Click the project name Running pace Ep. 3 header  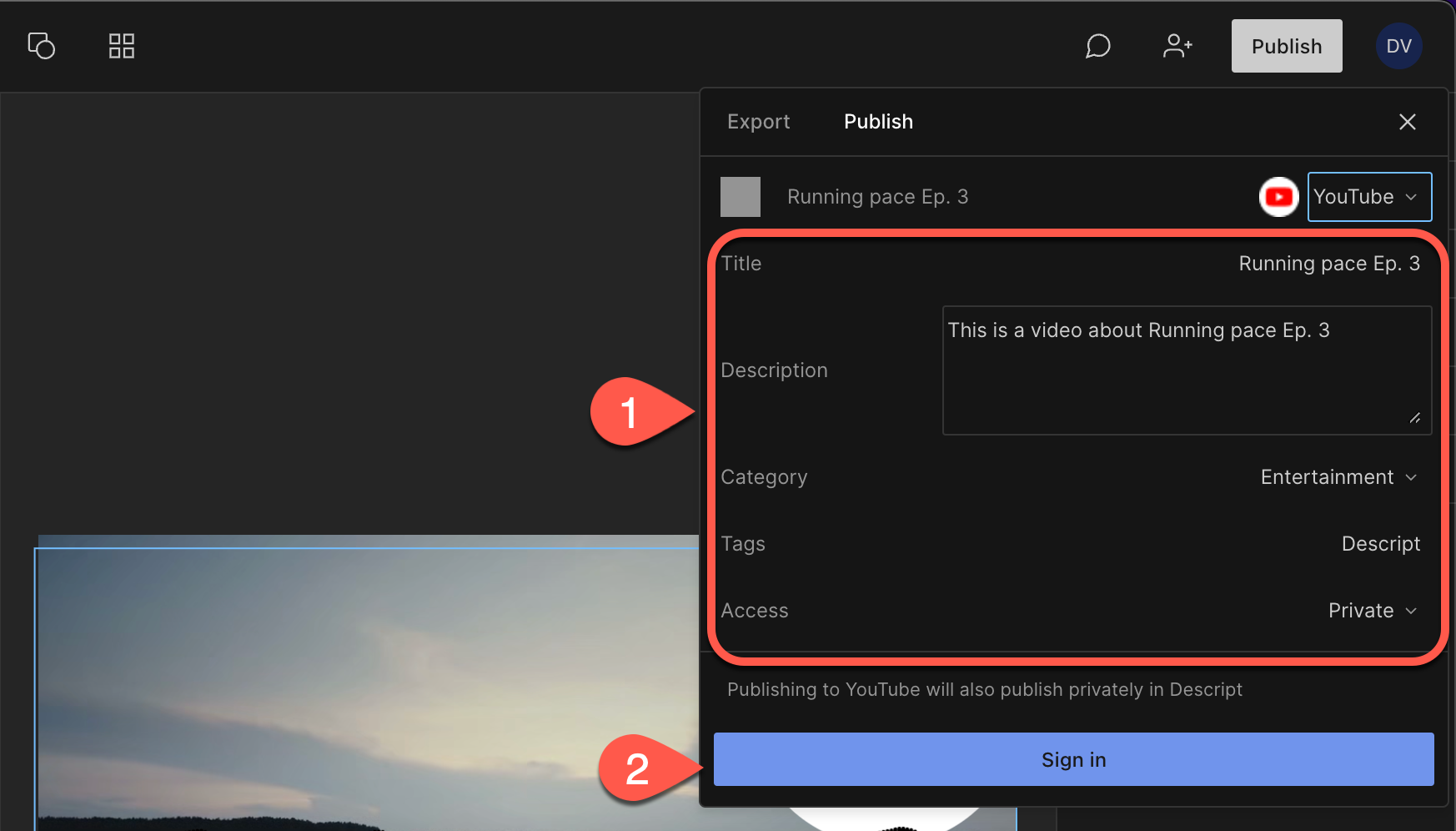tap(877, 197)
